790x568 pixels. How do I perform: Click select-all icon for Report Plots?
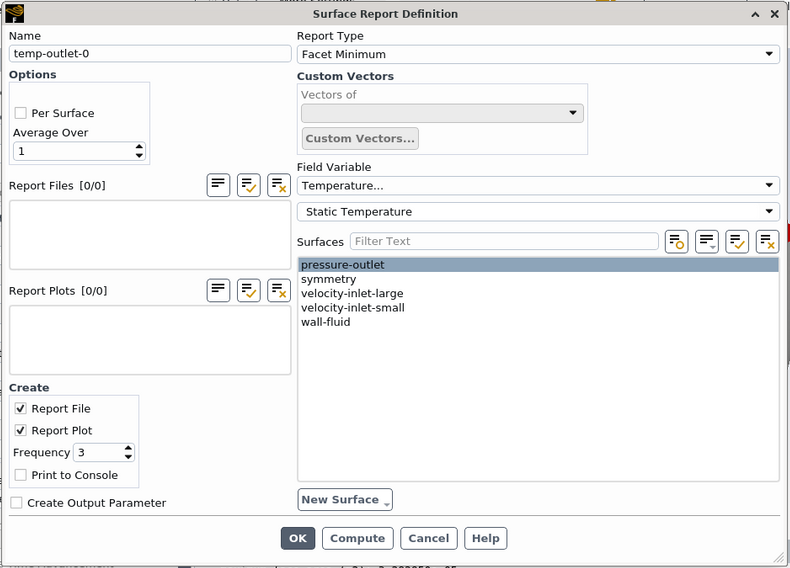pyautogui.click(x=248, y=290)
